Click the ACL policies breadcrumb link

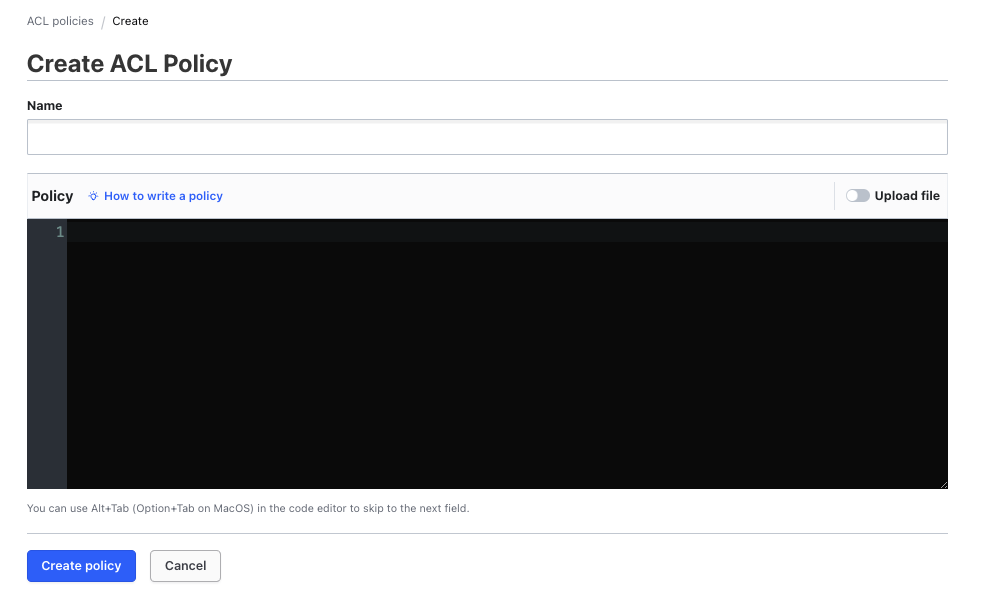click(x=60, y=21)
